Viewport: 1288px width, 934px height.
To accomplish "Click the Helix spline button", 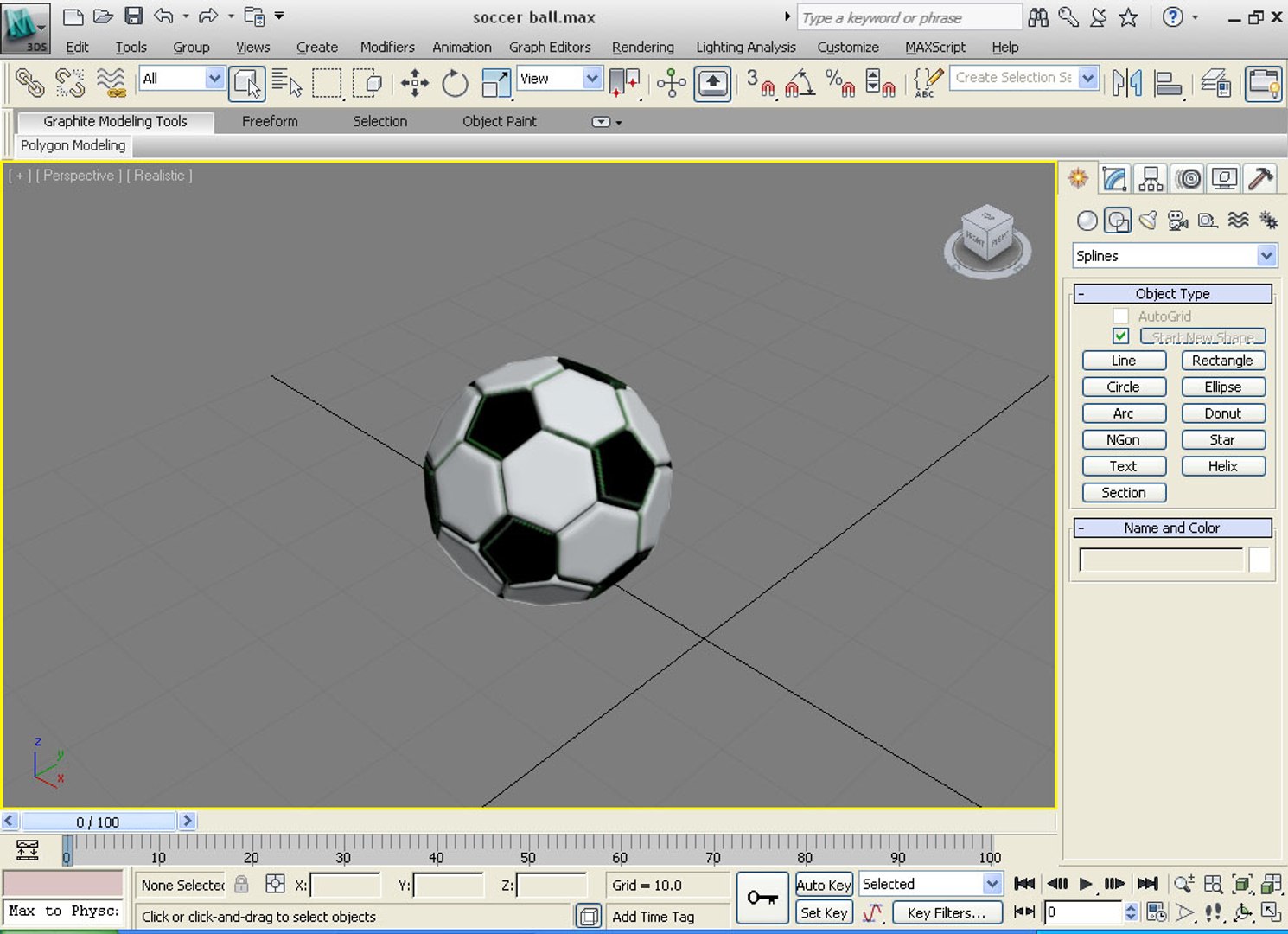I will pyautogui.click(x=1222, y=466).
